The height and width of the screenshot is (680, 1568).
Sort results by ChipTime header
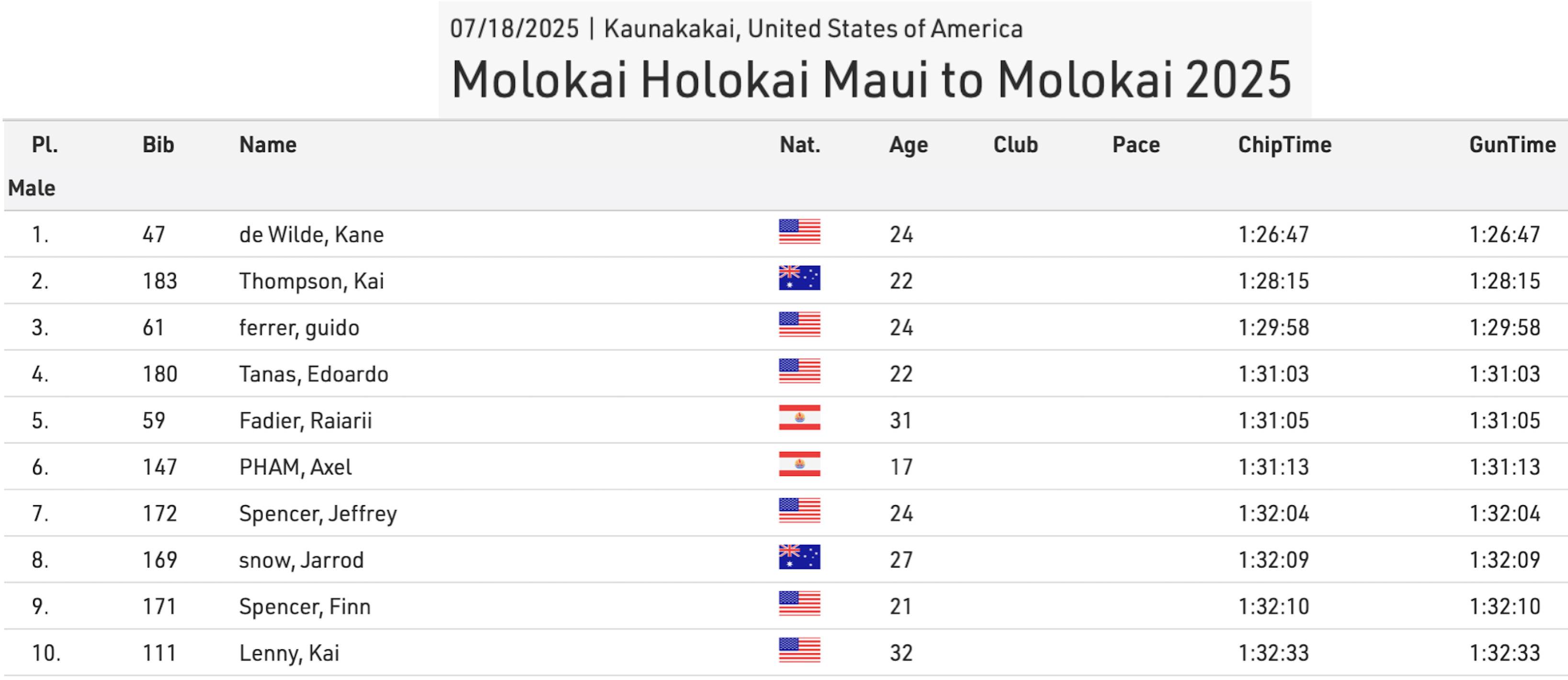pyautogui.click(x=1284, y=145)
